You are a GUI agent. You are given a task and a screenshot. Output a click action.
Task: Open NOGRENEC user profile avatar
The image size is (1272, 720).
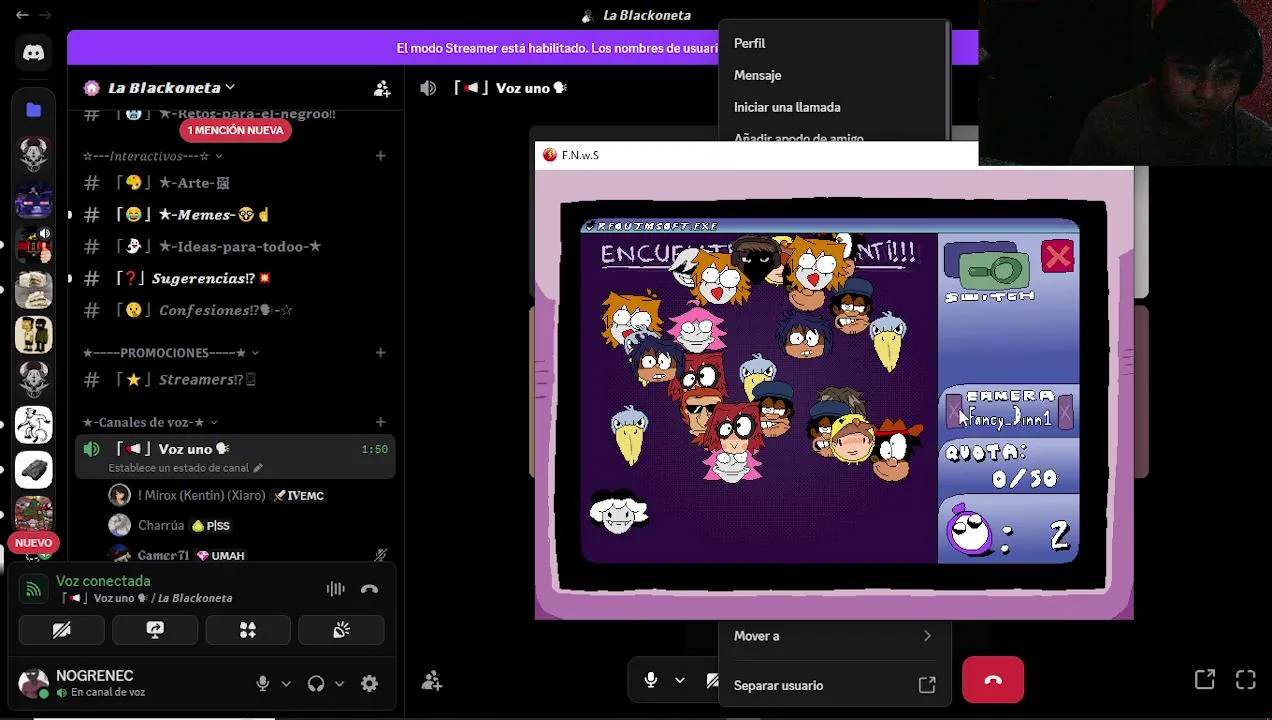33,684
